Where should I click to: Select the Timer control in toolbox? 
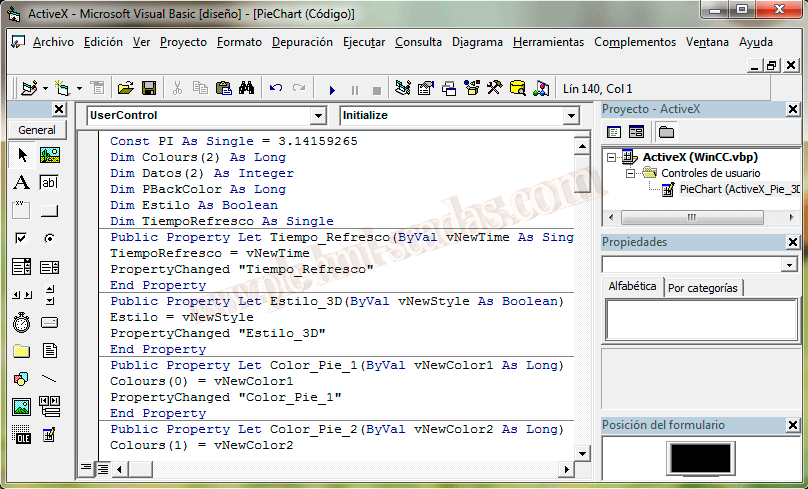coord(21,323)
